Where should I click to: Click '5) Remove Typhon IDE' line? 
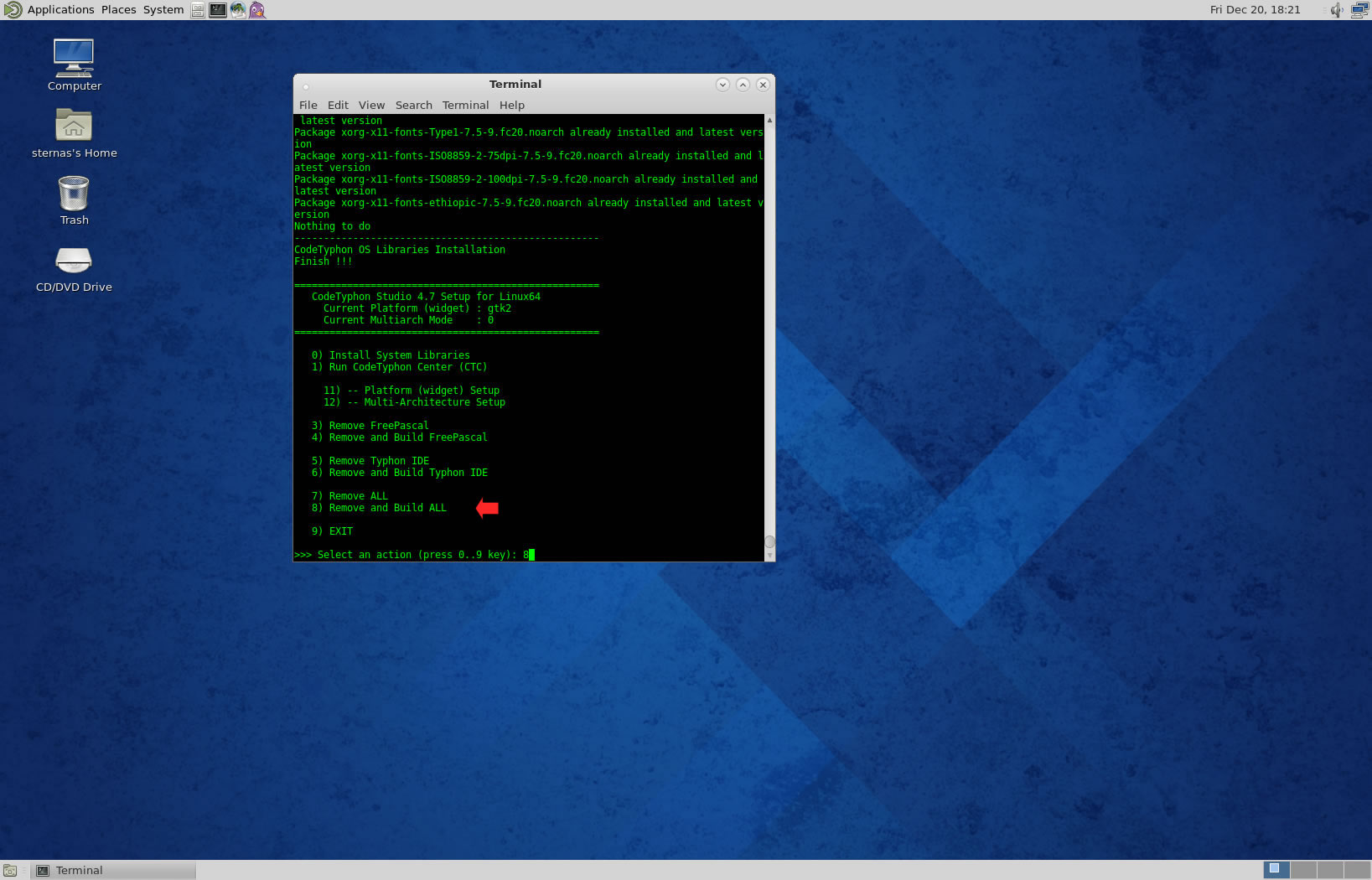click(x=370, y=461)
